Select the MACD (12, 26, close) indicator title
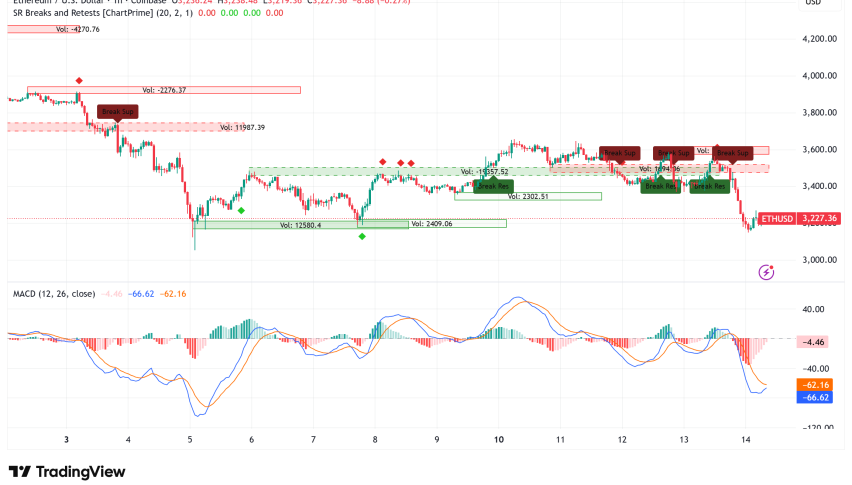 point(54,294)
